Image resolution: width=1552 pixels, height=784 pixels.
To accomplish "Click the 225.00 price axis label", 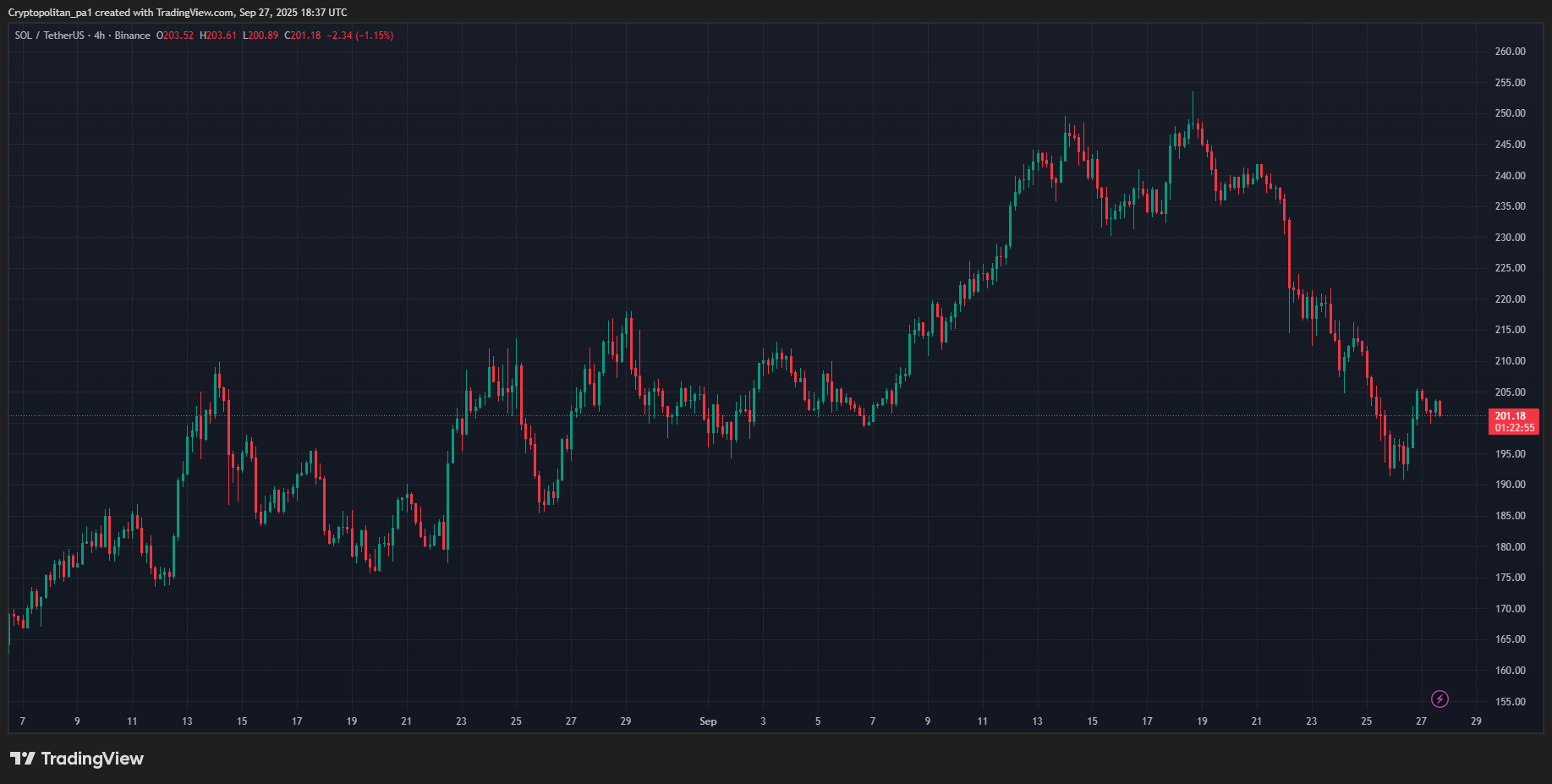I will coord(1511,268).
